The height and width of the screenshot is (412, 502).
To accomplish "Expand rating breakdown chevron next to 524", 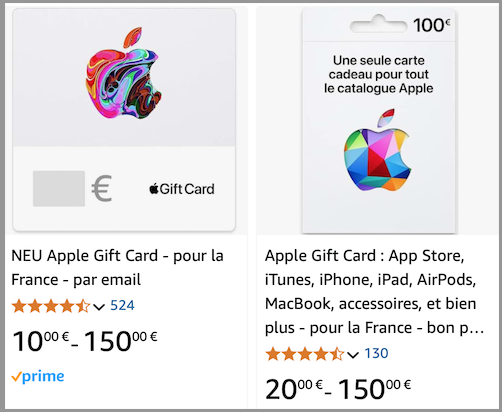I will [x=99, y=306].
